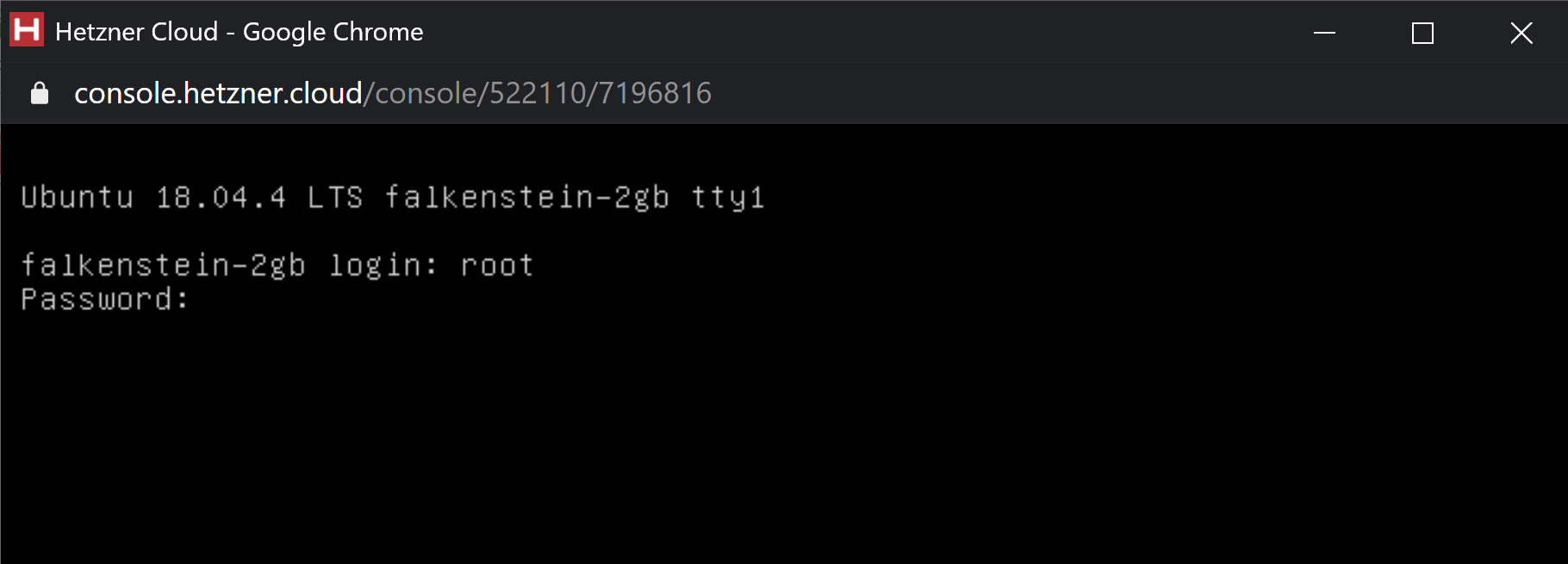Maximize the Hetzner Cloud console window
Image resolution: width=1568 pixels, height=564 pixels.
pyautogui.click(x=1422, y=33)
